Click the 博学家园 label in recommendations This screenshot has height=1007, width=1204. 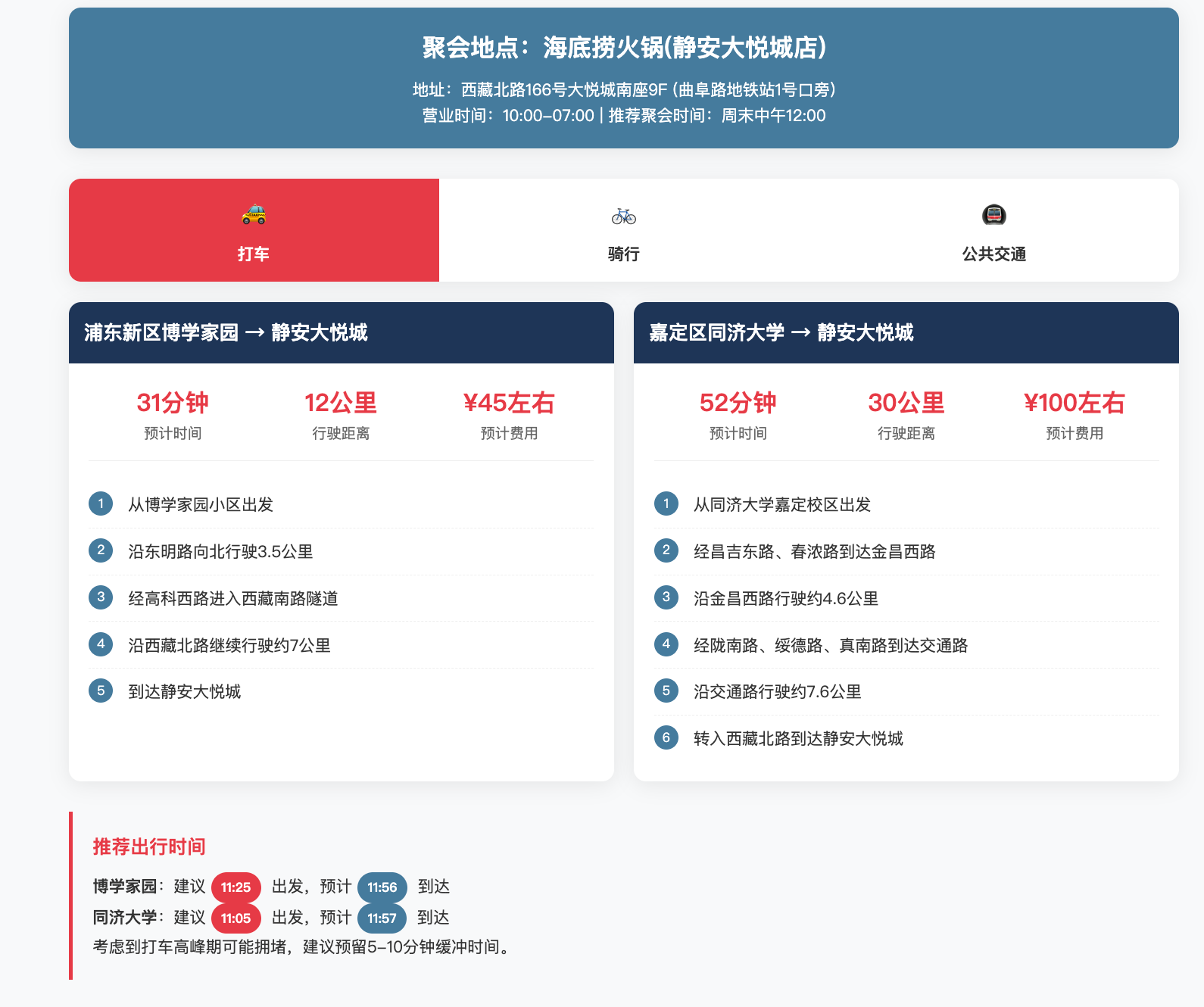pyautogui.click(x=125, y=887)
